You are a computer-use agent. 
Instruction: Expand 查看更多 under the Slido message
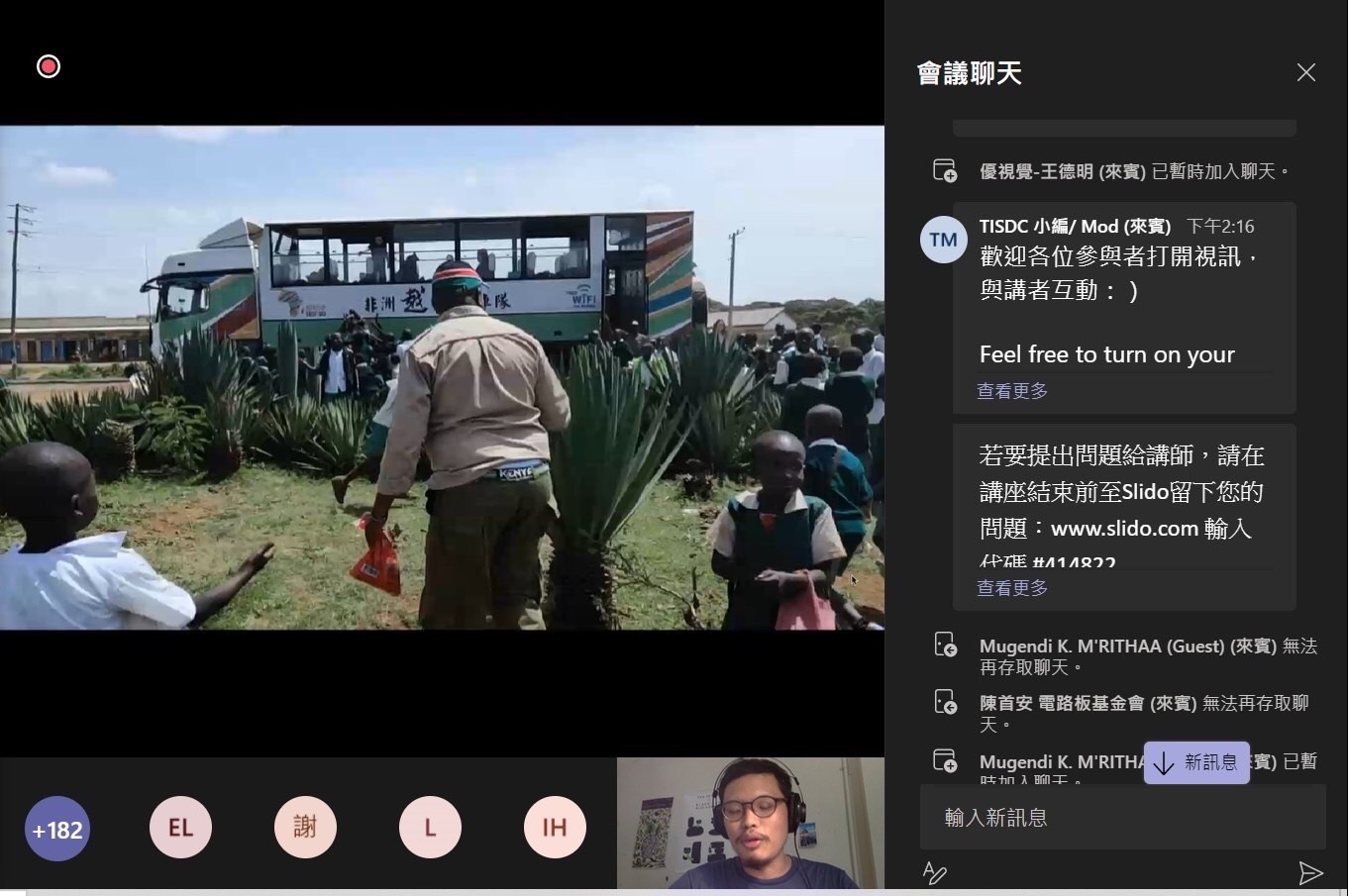pyautogui.click(x=1012, y=588)
